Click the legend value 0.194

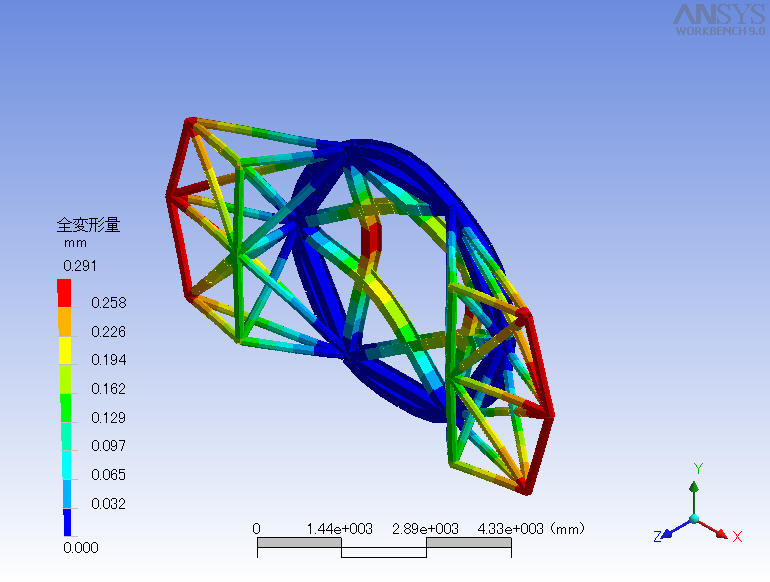109,360
